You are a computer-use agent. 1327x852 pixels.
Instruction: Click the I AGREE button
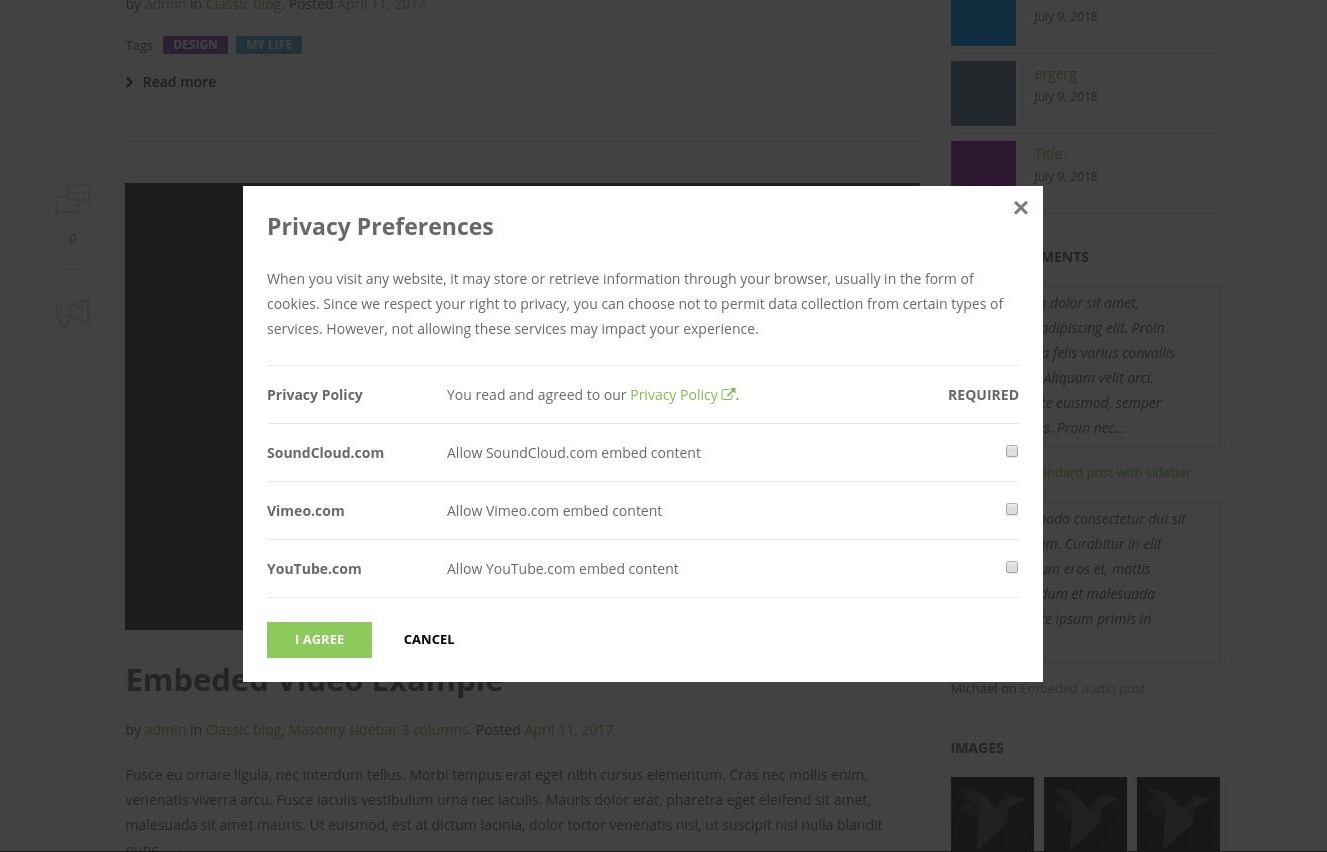[319, 640]
